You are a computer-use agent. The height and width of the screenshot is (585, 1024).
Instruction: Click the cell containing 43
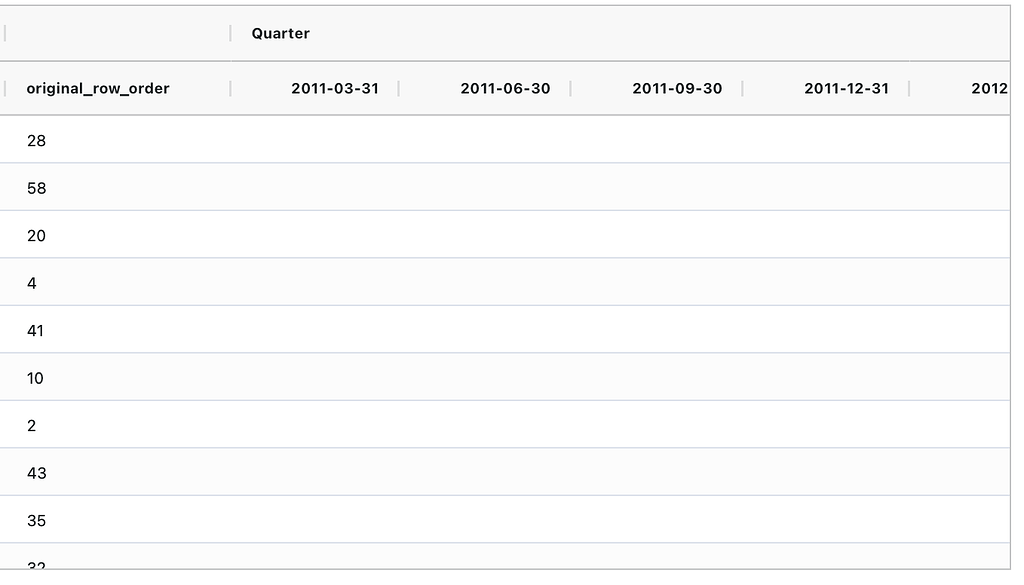coord(37,473)
